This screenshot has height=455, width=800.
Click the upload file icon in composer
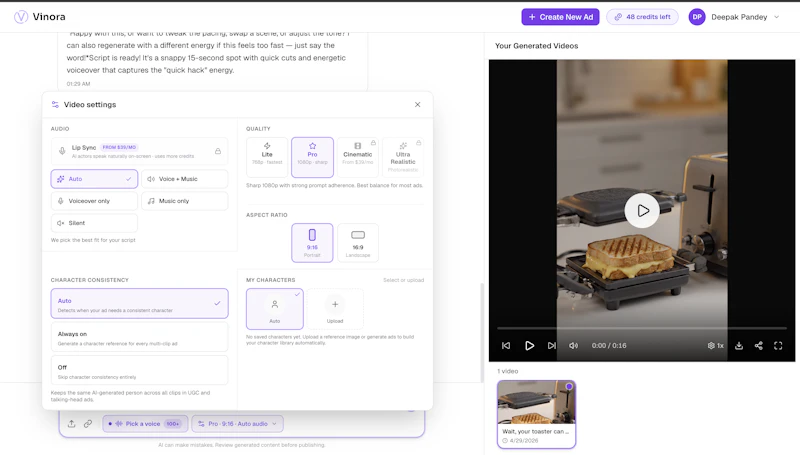(x=71, y=424)
